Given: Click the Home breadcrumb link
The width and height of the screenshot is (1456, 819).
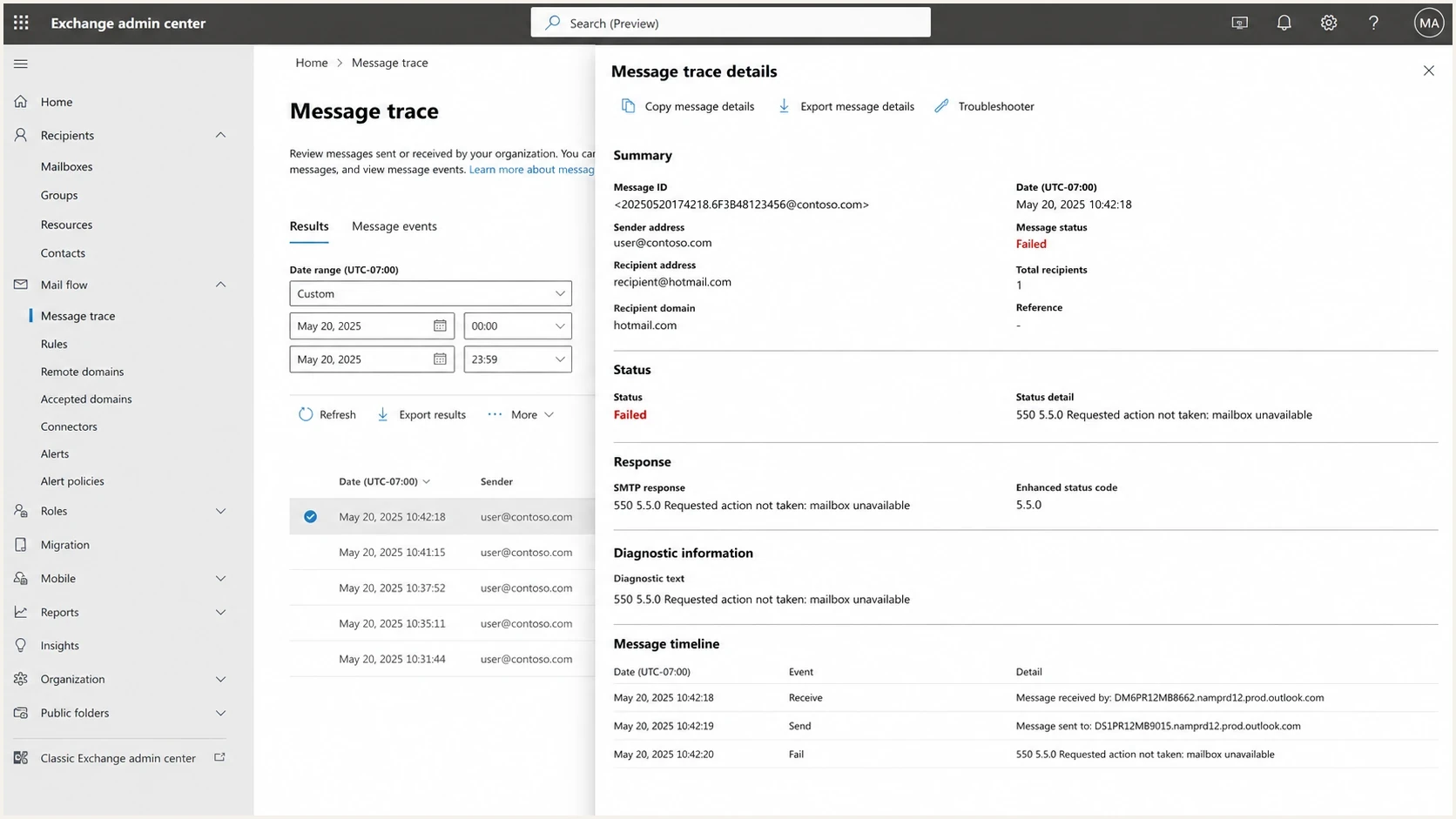Looking at the screenshot, I should coord(312,63).
